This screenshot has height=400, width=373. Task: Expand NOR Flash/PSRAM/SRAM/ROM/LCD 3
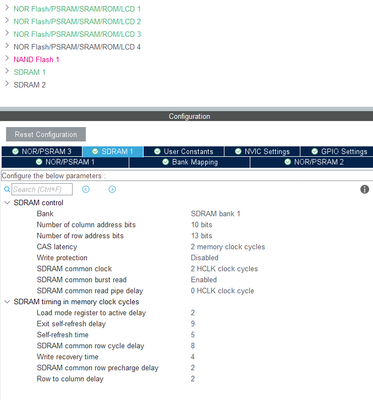tap(7, 33)
